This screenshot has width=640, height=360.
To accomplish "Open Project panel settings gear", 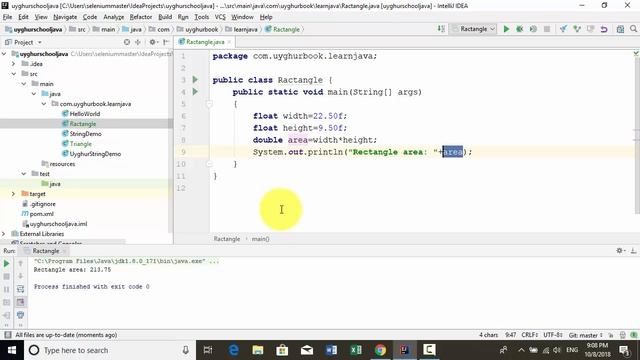I will (153, 42).
